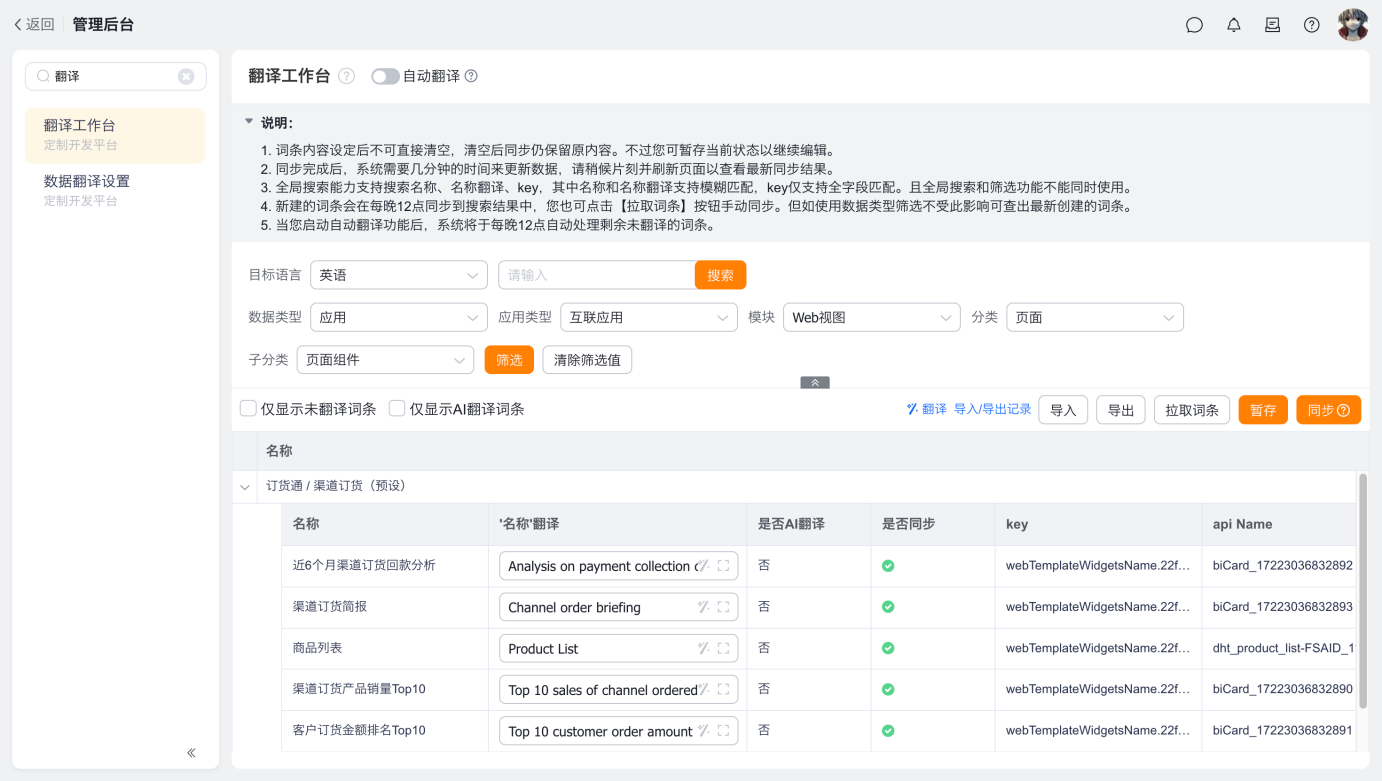The image size is (1382, 781).
Task: Open the 导入/导出记录 link
Action: tap(992, 409)
